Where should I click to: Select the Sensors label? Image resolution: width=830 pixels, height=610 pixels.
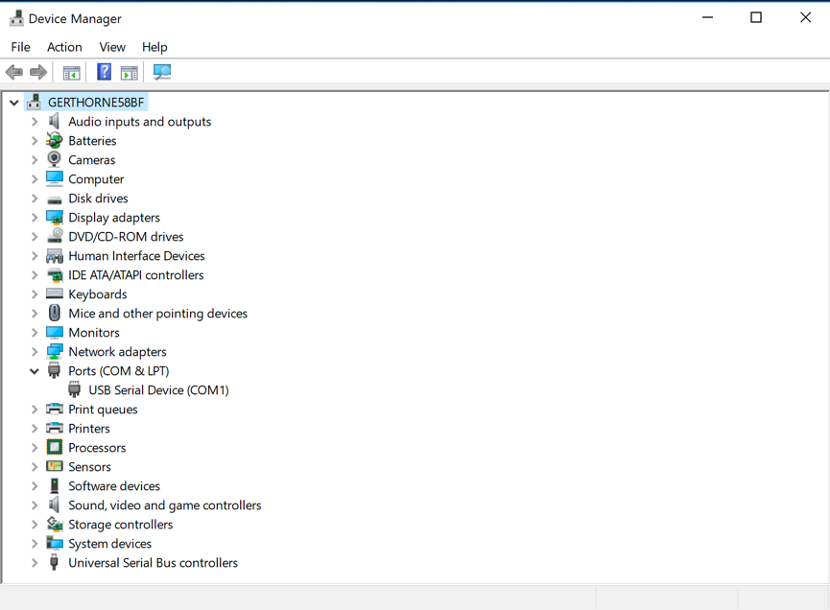tap(89, 467)
